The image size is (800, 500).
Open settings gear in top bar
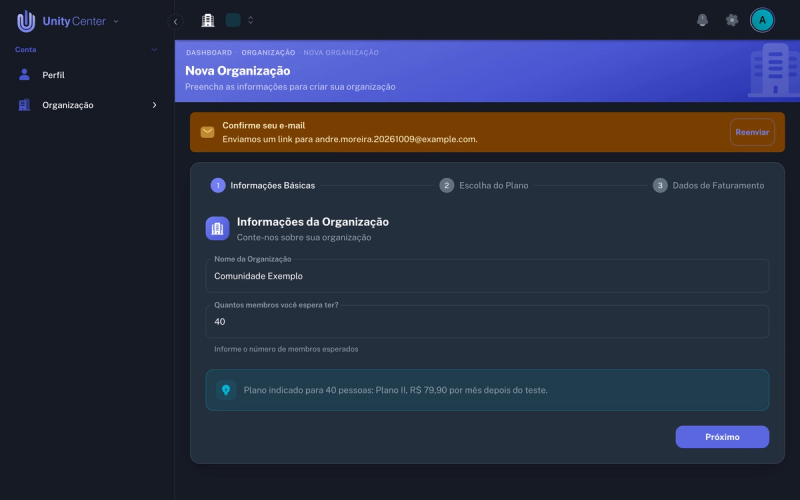(x=732, y=20)
